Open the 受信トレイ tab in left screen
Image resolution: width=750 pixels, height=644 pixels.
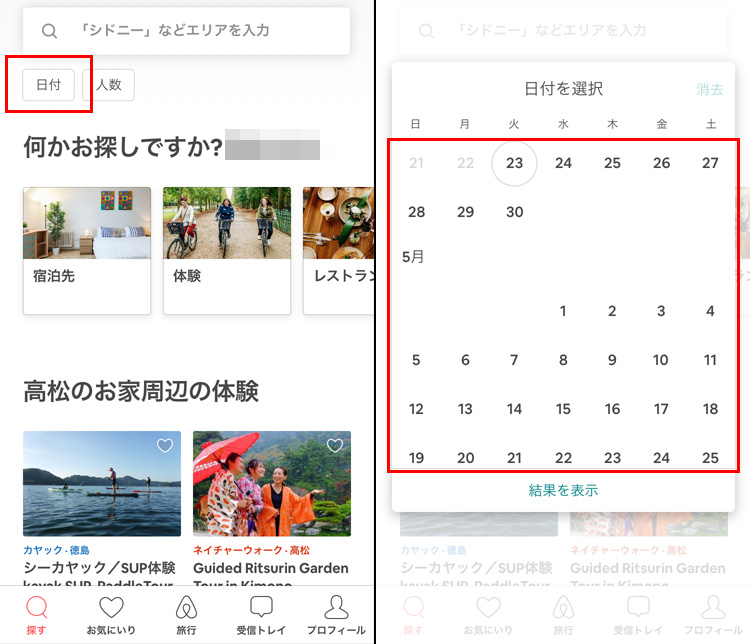click(261, 615)
